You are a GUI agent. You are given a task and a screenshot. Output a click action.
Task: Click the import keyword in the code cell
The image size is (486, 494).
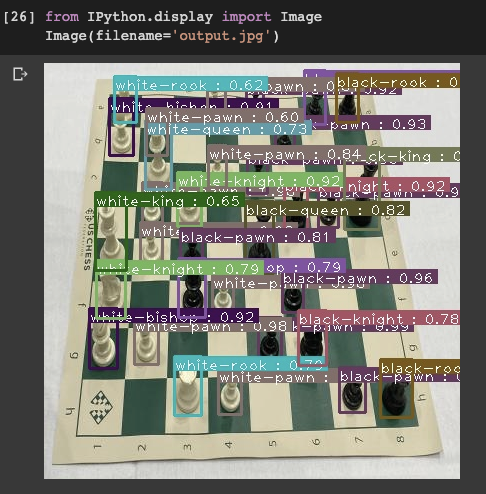pyautogui.click(x=246, y=17)
